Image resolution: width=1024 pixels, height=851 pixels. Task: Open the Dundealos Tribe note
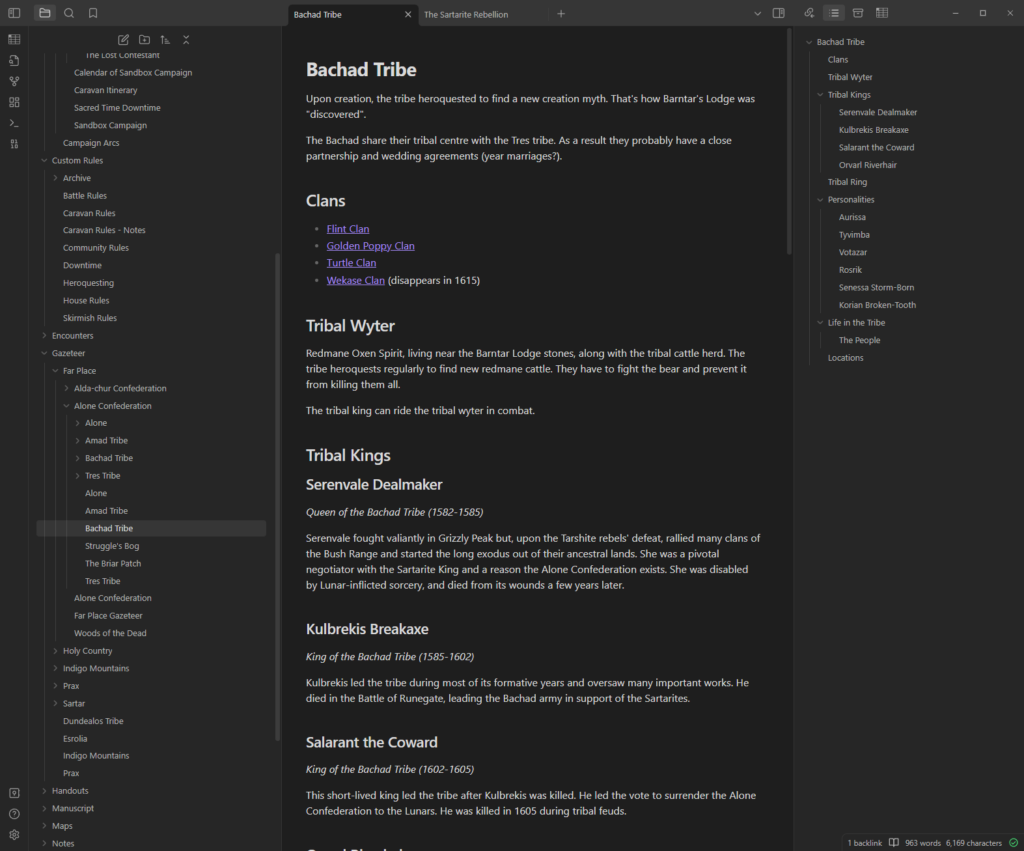(93, 721)
